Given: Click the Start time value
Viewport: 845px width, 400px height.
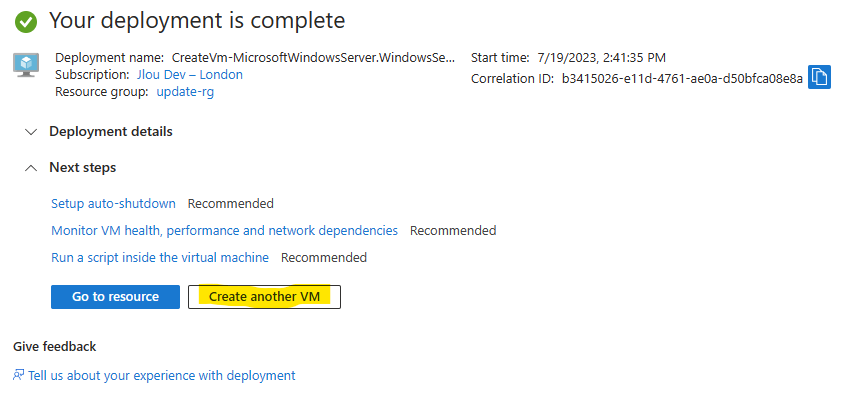Looking at the screenshot, I should point(601,57).
